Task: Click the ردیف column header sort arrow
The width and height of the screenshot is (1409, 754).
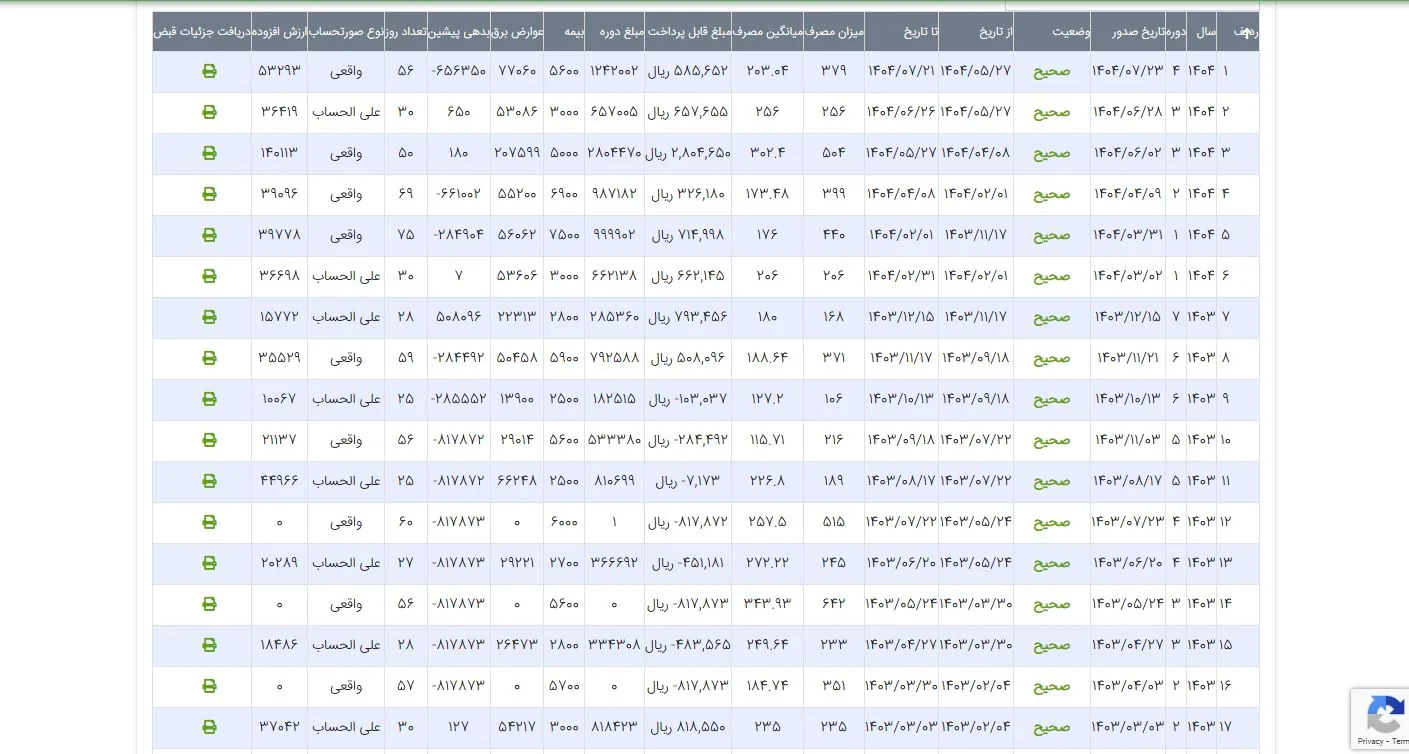Action: 1246,32
